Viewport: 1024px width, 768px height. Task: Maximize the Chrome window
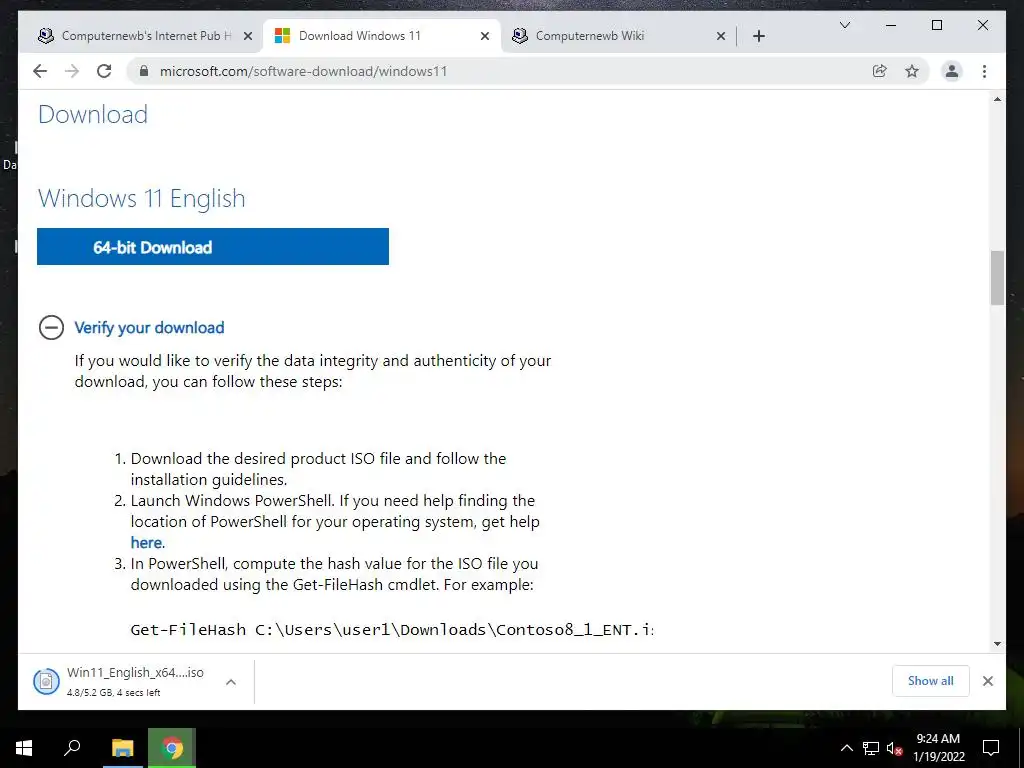coord(936,25)
